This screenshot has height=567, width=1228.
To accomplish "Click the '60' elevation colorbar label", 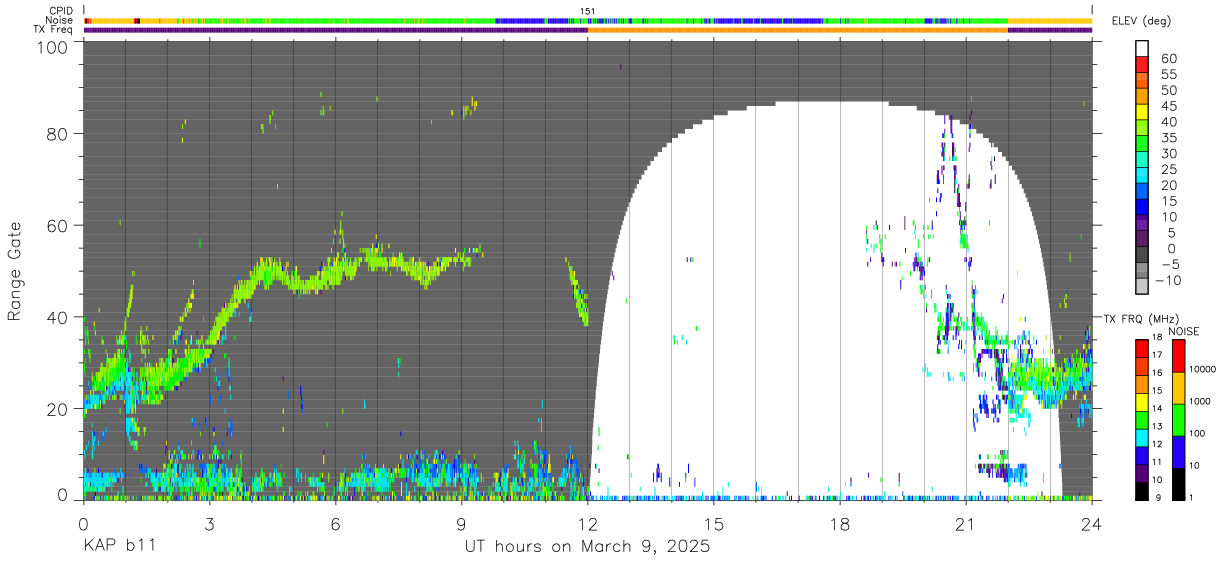I will point(1167,59).
